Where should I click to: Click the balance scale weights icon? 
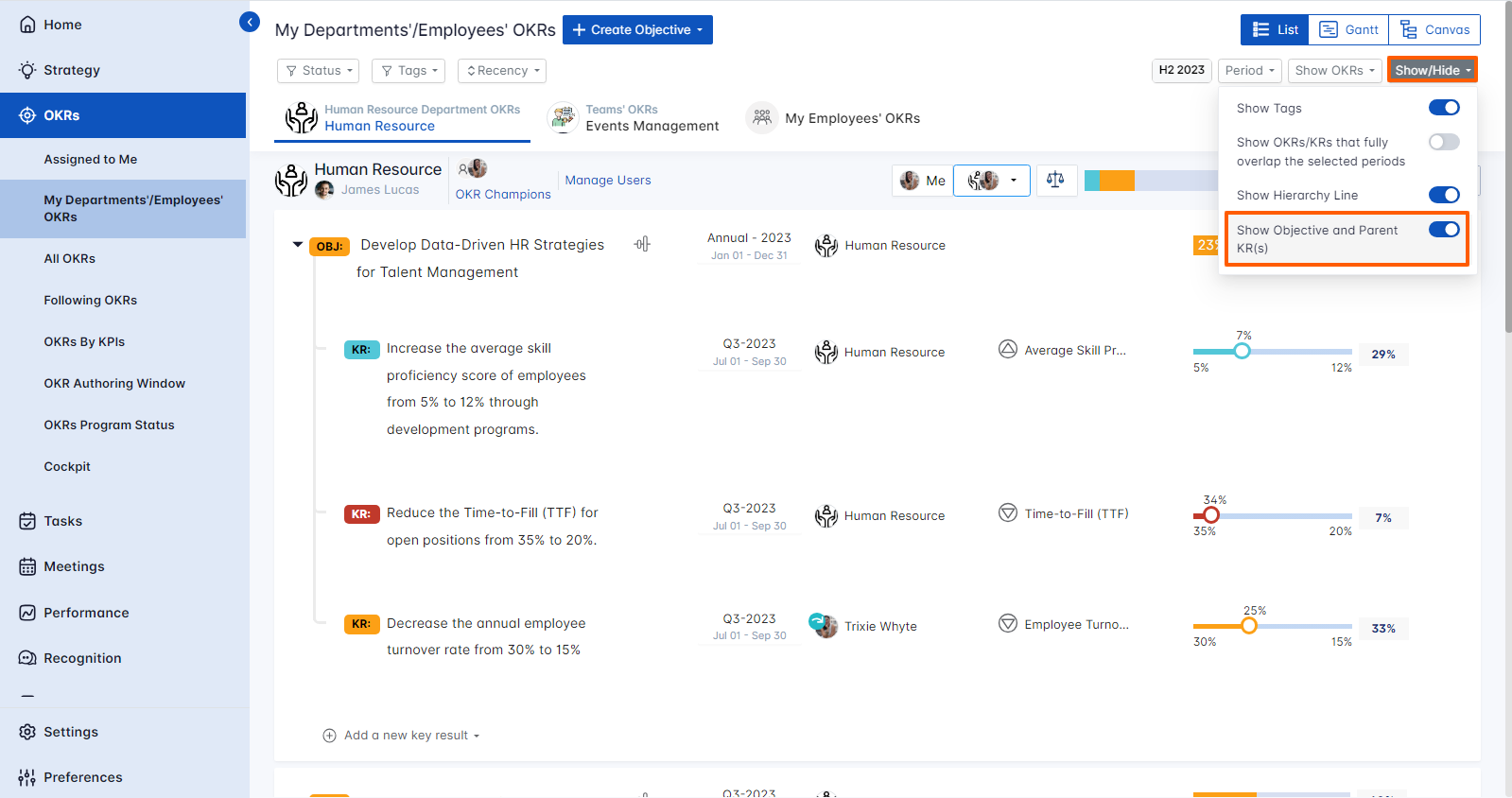click(1055, 180)
